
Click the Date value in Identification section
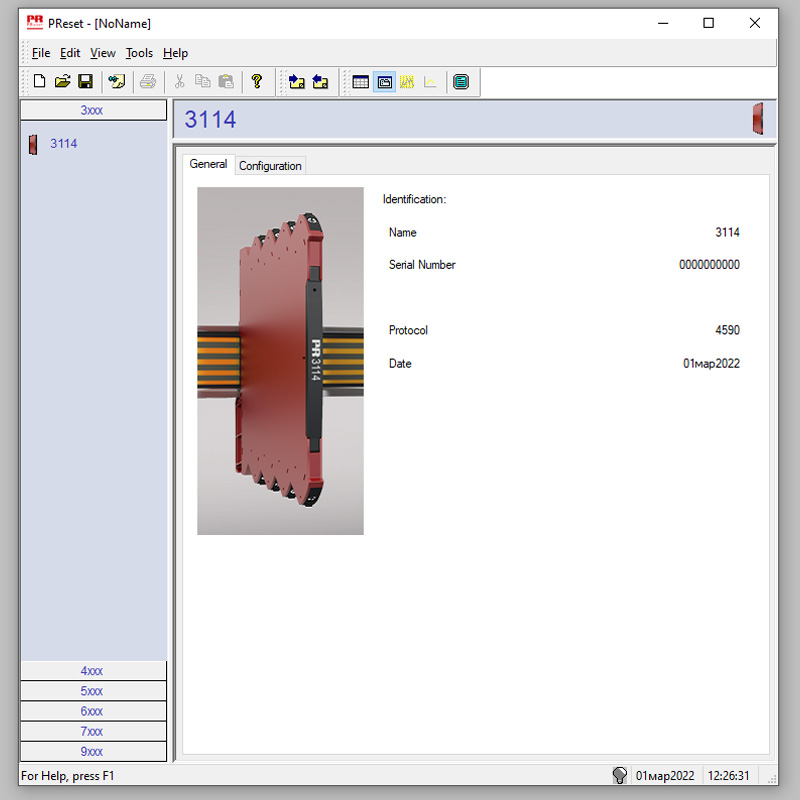[x=711, y=364]
